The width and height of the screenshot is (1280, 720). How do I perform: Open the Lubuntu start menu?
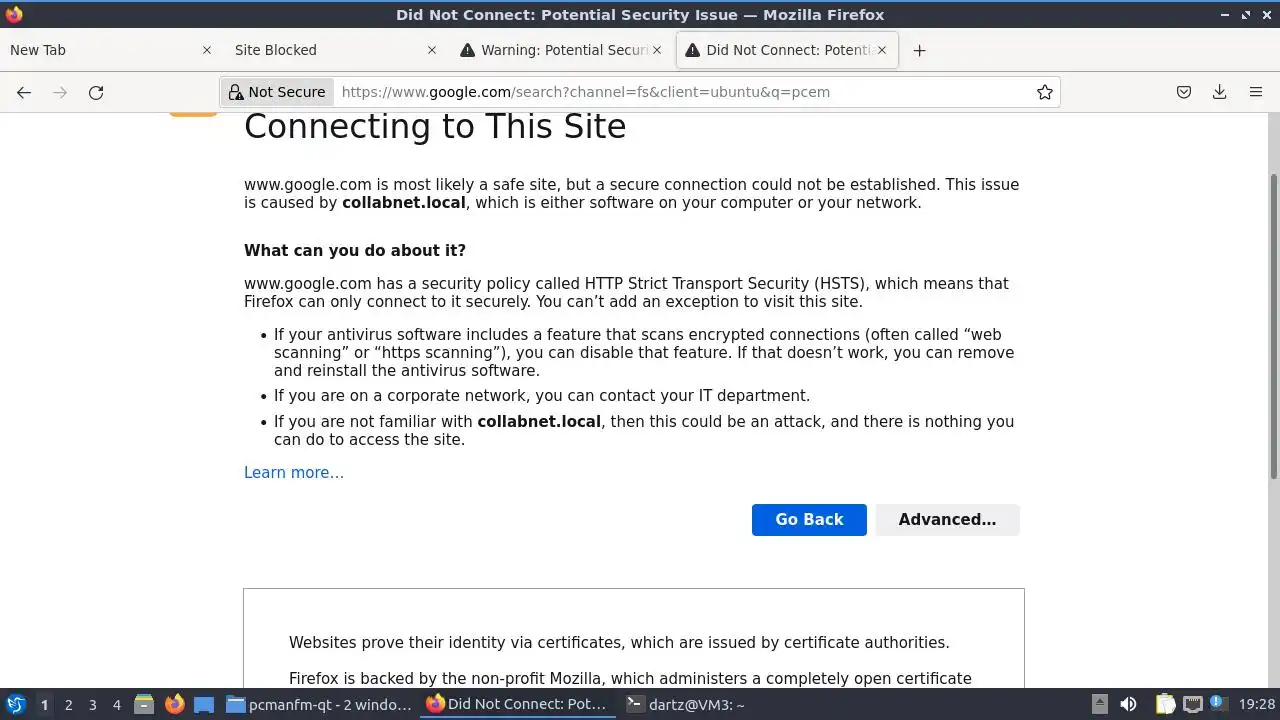coord(15,704)
